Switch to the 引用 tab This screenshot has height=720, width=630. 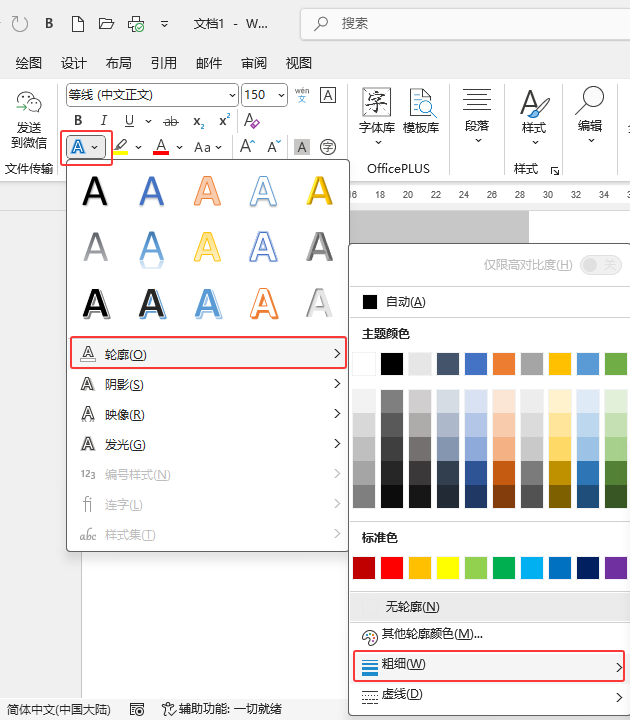[163, 63]
